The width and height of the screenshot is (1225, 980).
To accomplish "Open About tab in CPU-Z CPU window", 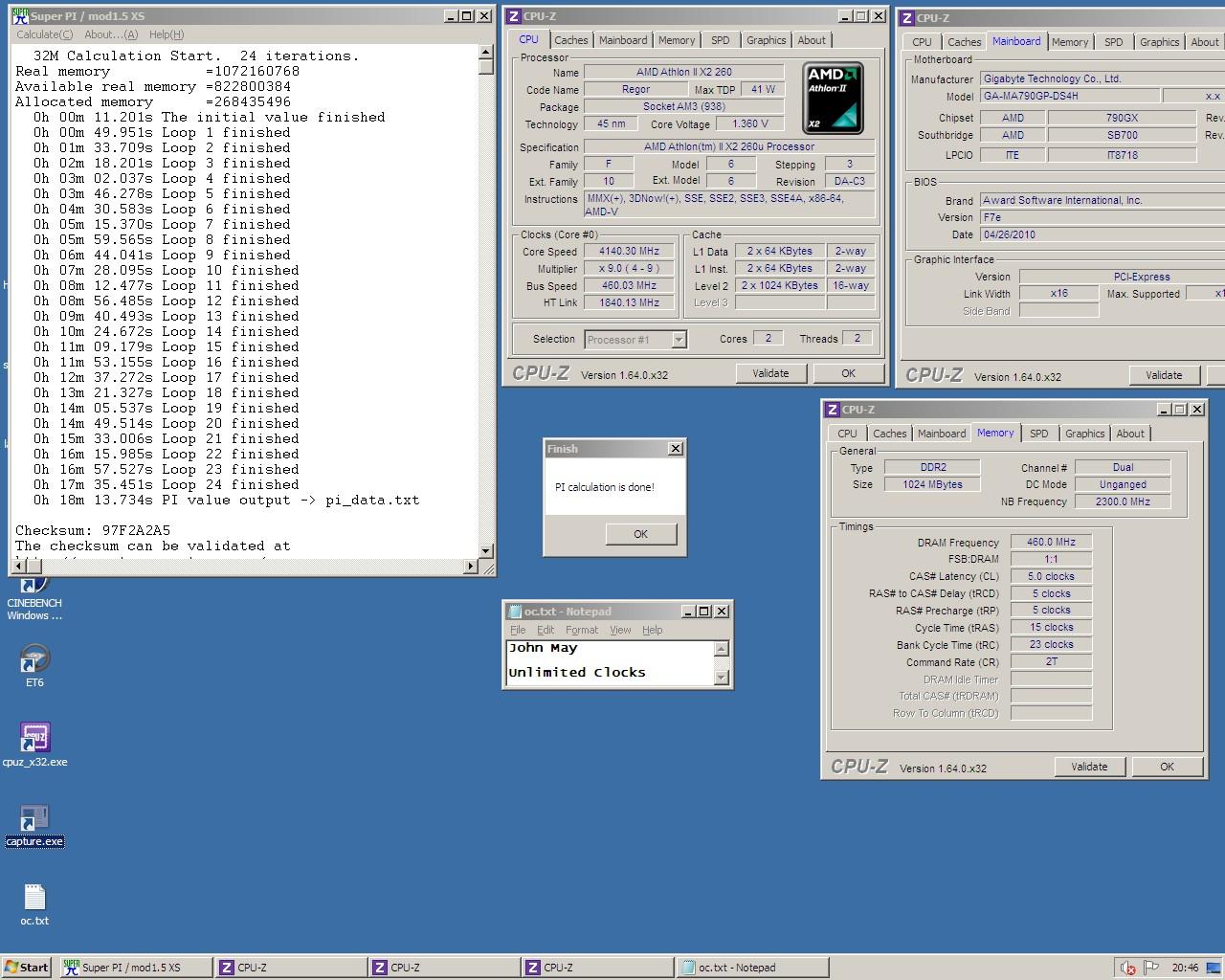I will [x=812, y=40].
